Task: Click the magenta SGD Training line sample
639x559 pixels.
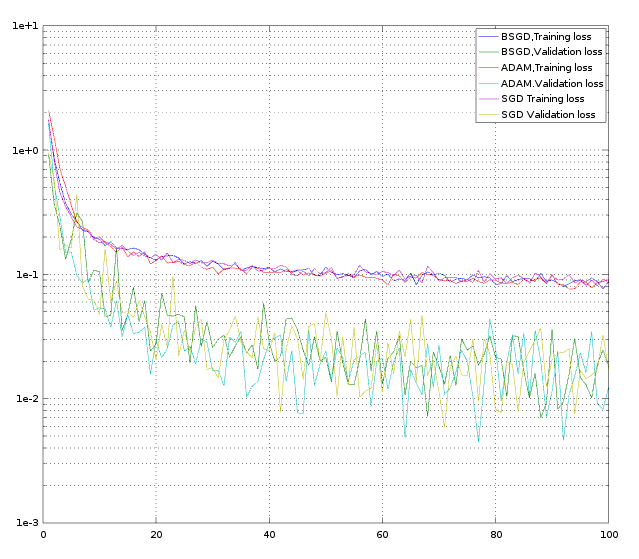Action: click(488, 99)
